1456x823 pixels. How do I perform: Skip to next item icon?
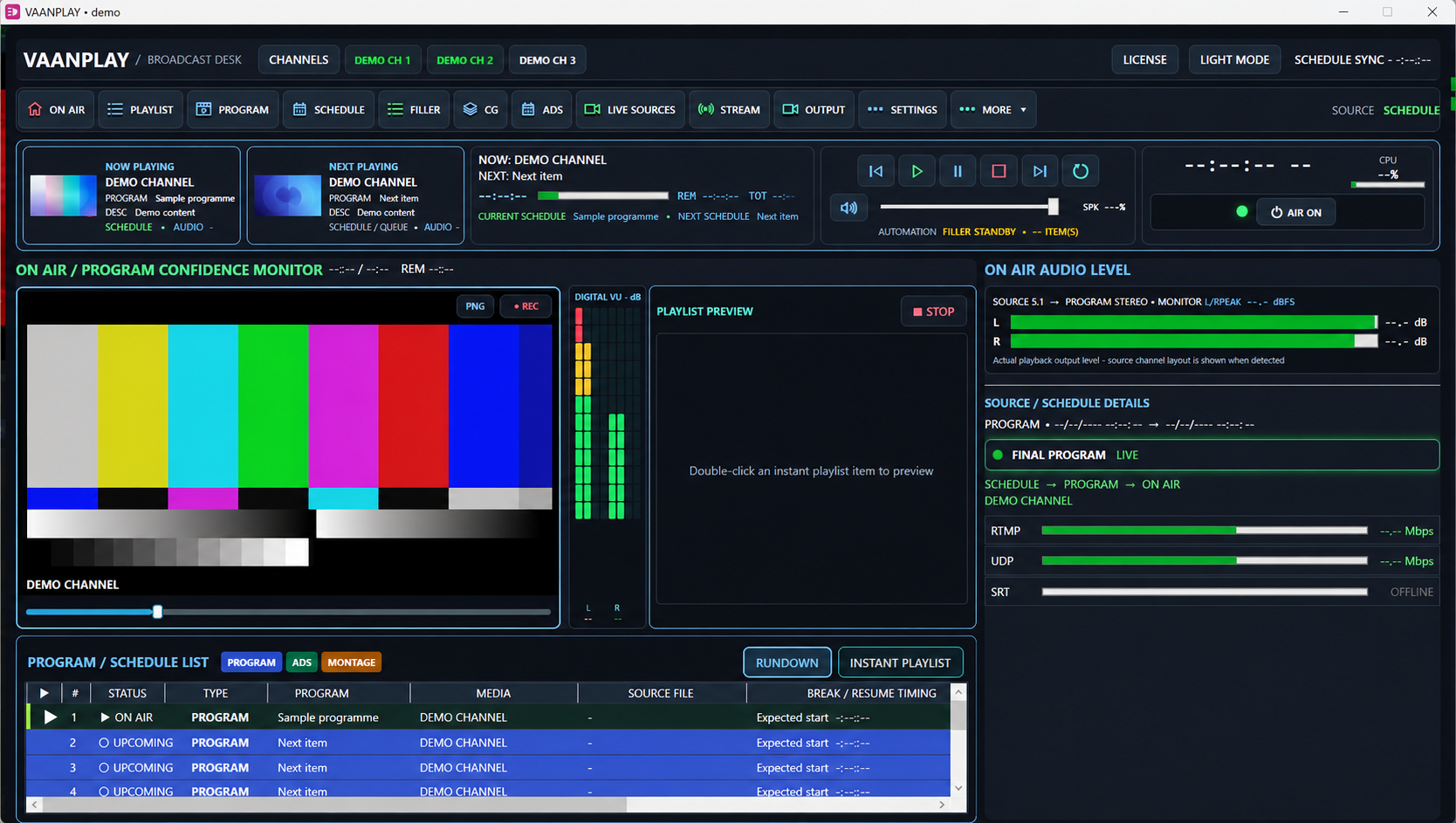tap(1040, 171)
